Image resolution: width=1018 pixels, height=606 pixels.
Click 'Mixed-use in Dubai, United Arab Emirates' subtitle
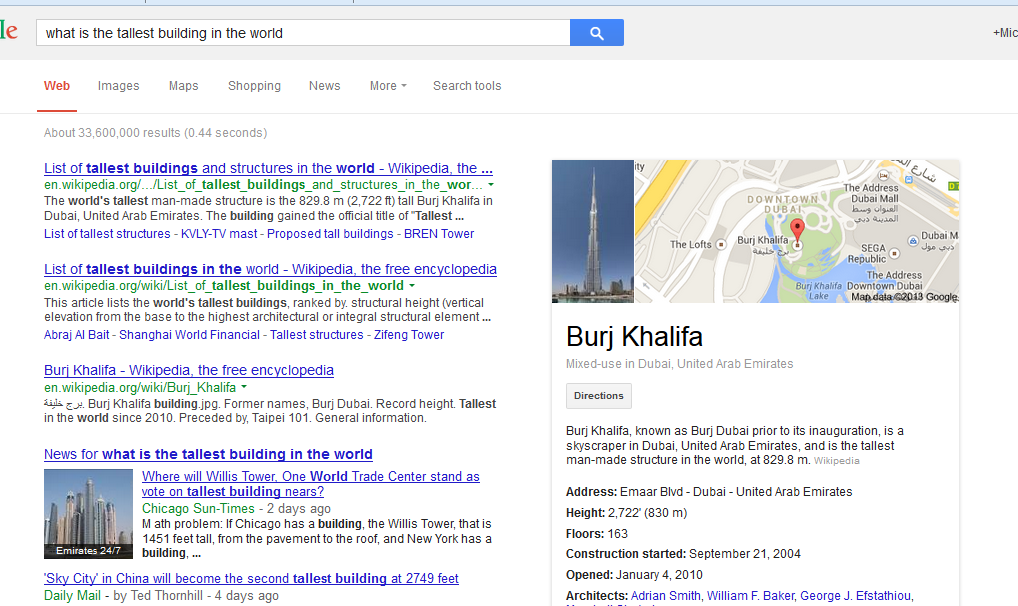point(680,364)
